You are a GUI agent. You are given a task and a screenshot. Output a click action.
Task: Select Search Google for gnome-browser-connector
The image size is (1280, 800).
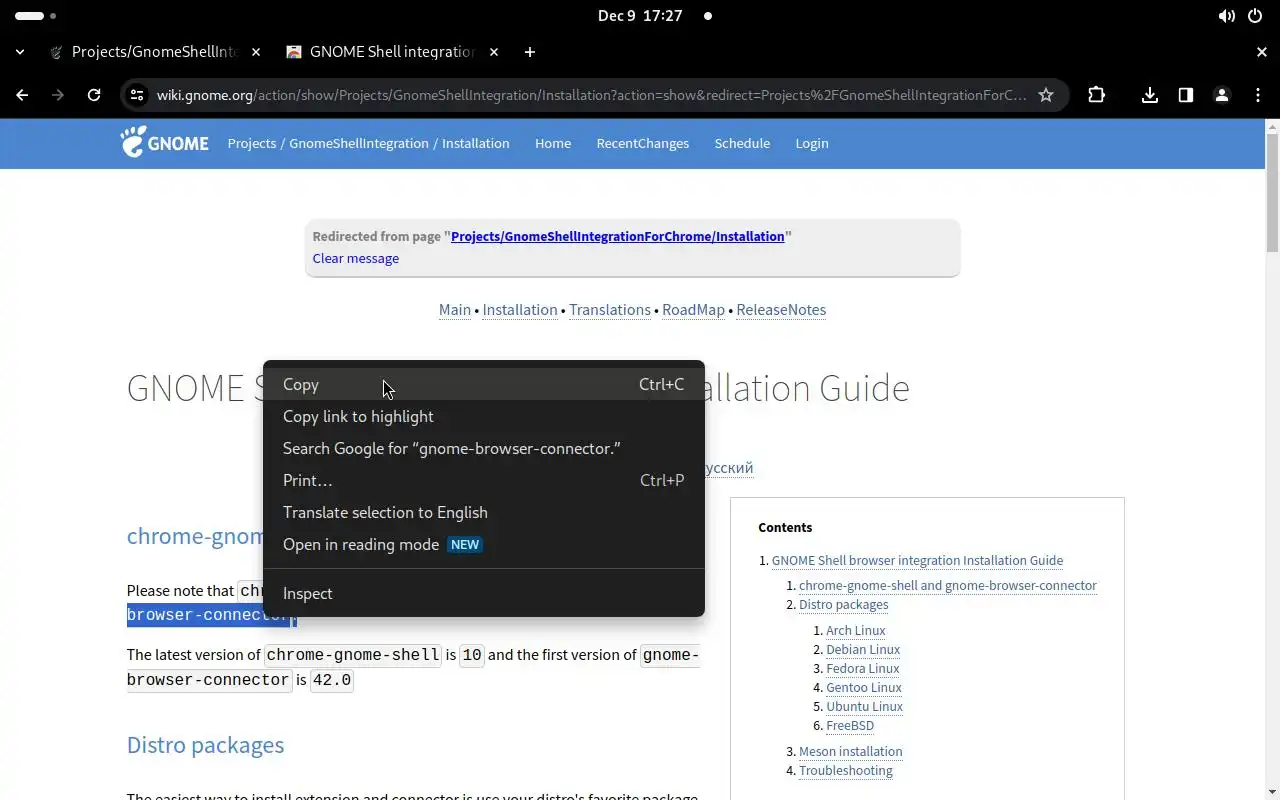(x=484, y=448)
